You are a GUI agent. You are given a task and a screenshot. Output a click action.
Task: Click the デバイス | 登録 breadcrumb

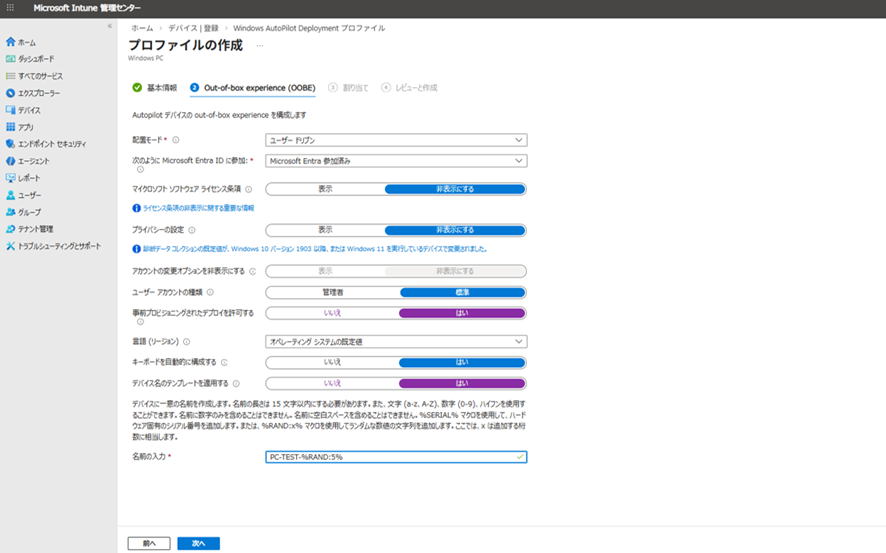192,28
